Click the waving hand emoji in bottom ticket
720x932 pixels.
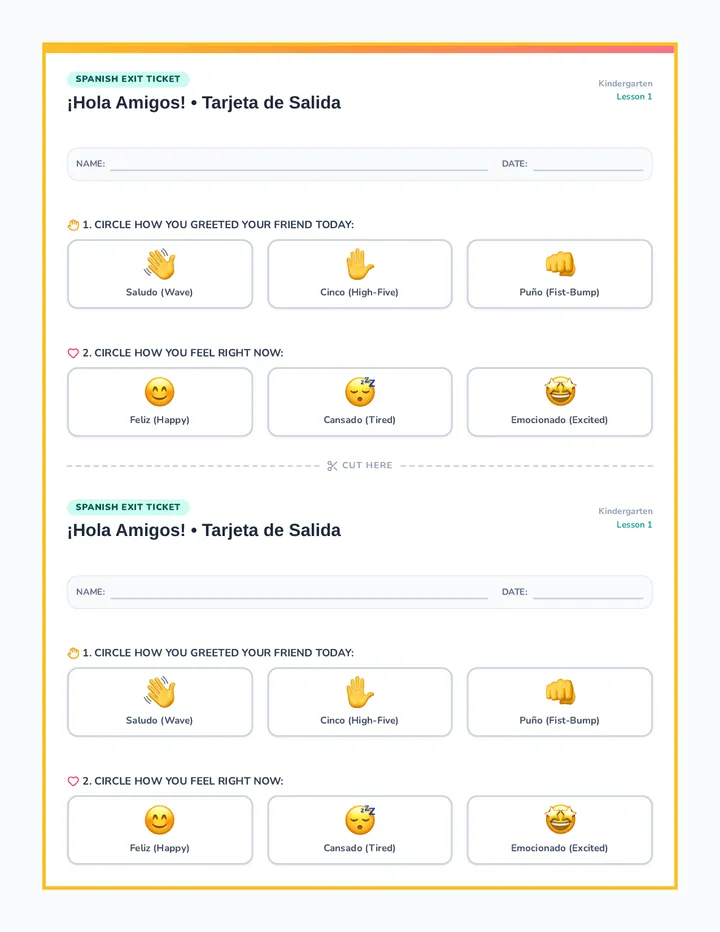pyautogui.click(x=159, y=692)
